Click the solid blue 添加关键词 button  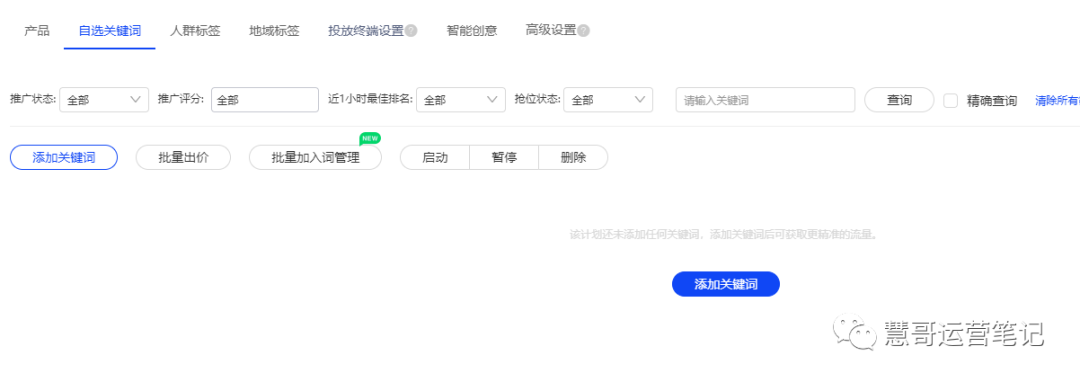[x=726, y=284]
